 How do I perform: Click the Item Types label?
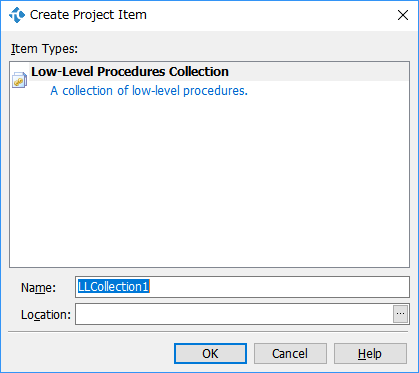click(44, 49)
